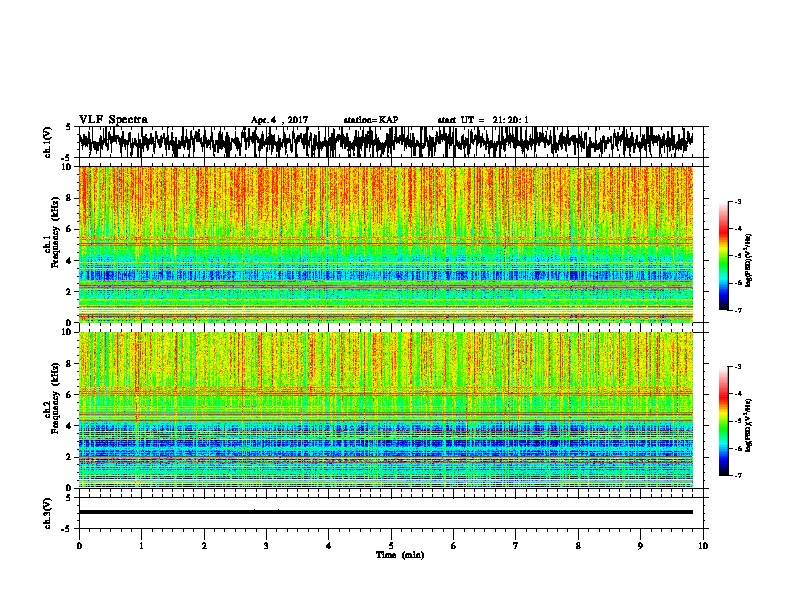Click the "start UT = 21:20:1" text

click(x=483, y=120)
